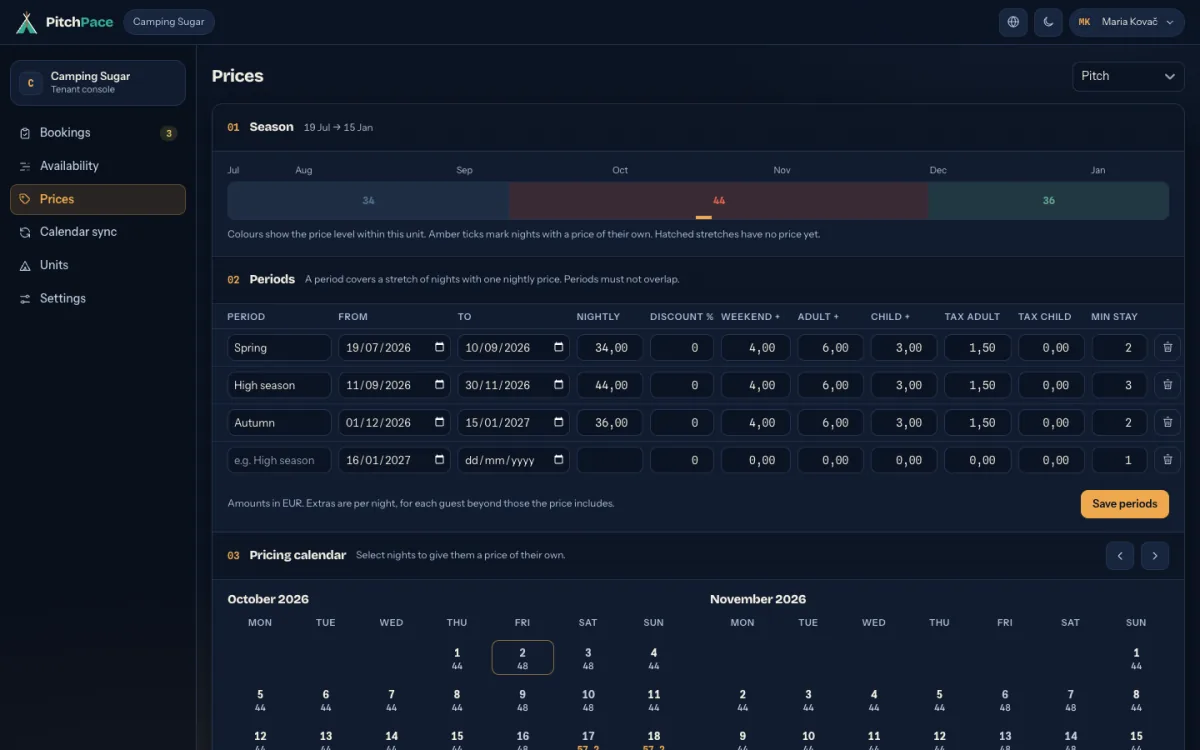Select October 4 in the calendar
1200x750 pixels.
click(653, 658)
